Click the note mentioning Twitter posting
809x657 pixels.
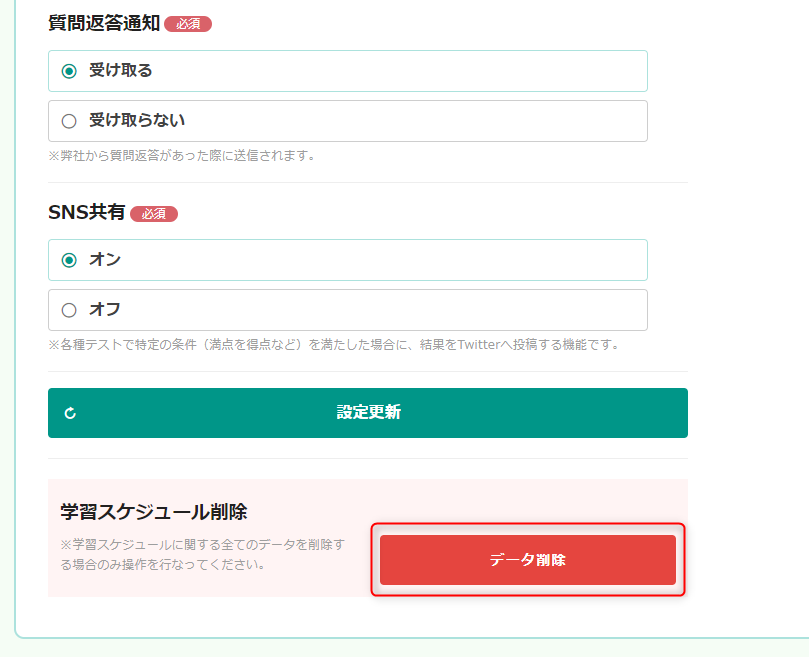pyautogui.click(x=335, y=345)
